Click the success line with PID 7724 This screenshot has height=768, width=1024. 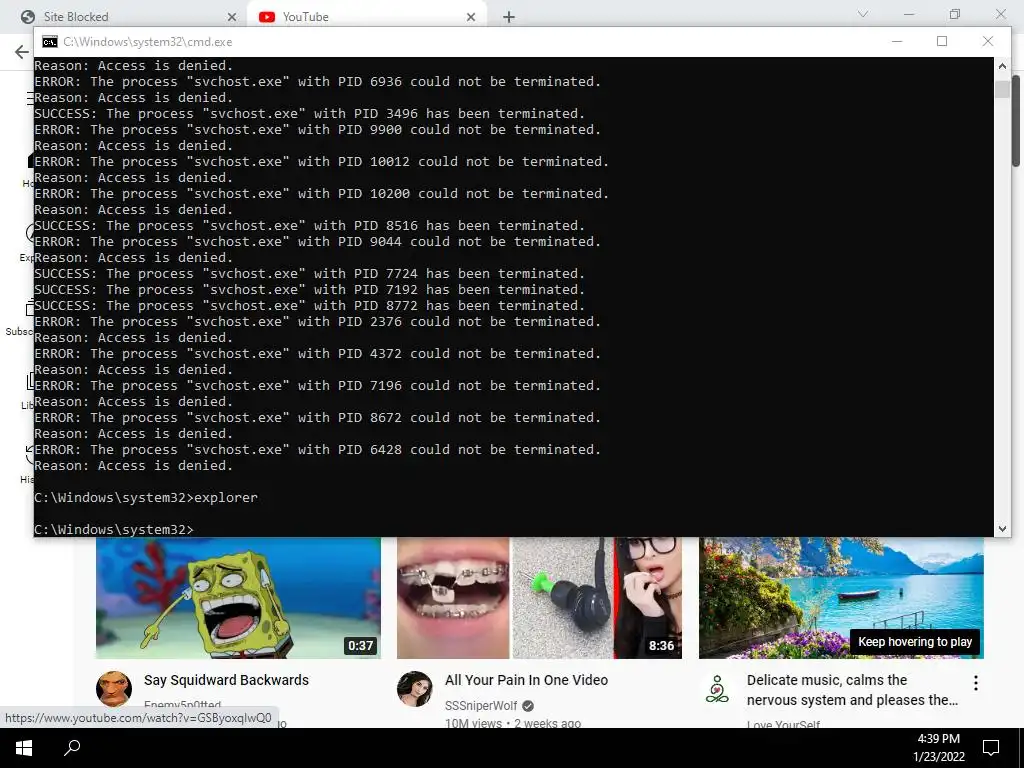coord(310,274)
